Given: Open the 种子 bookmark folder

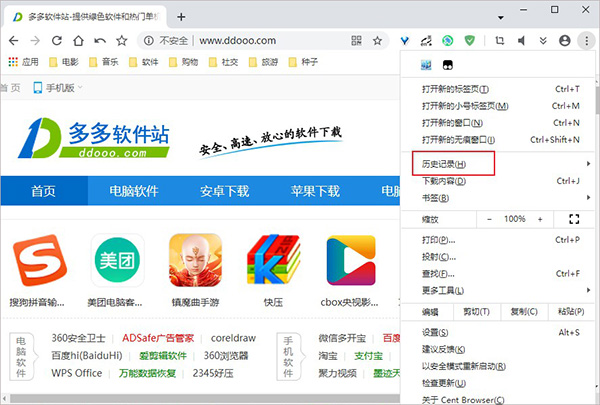Looking at the screenshot, I should 303,62.
